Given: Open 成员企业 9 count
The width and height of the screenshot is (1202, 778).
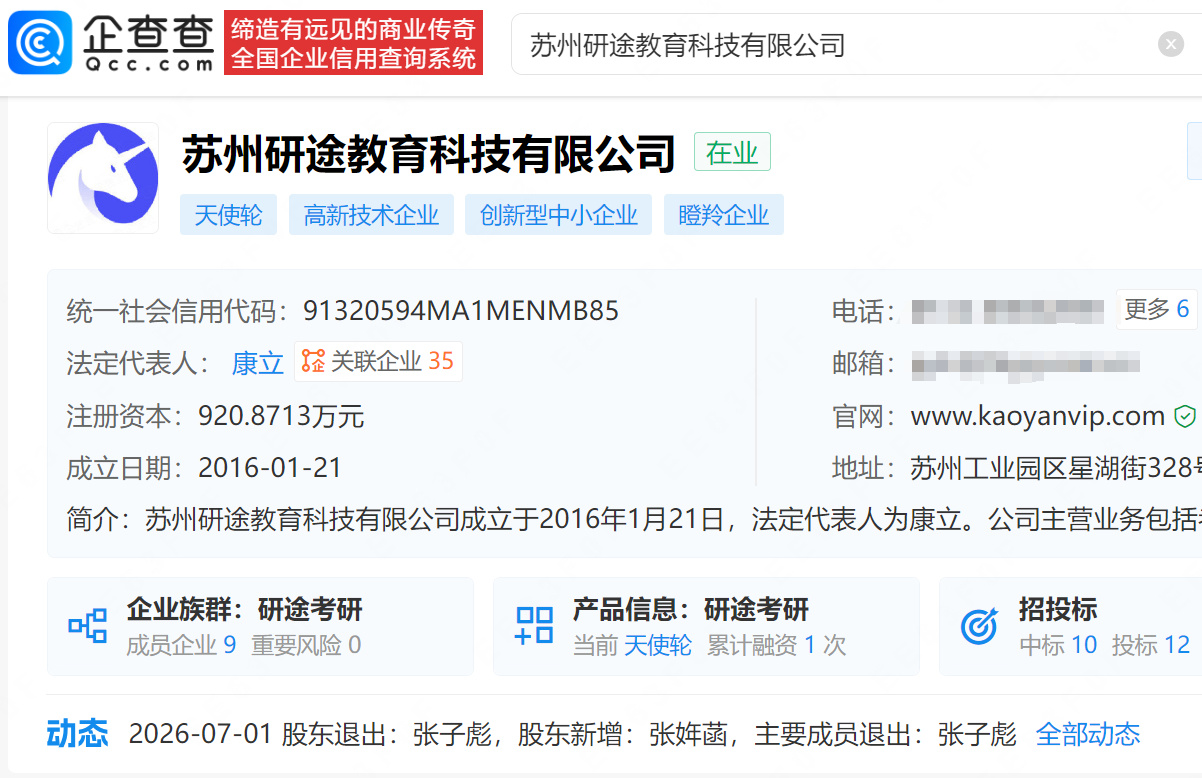Looking at the screenshot, I should 181,645.
